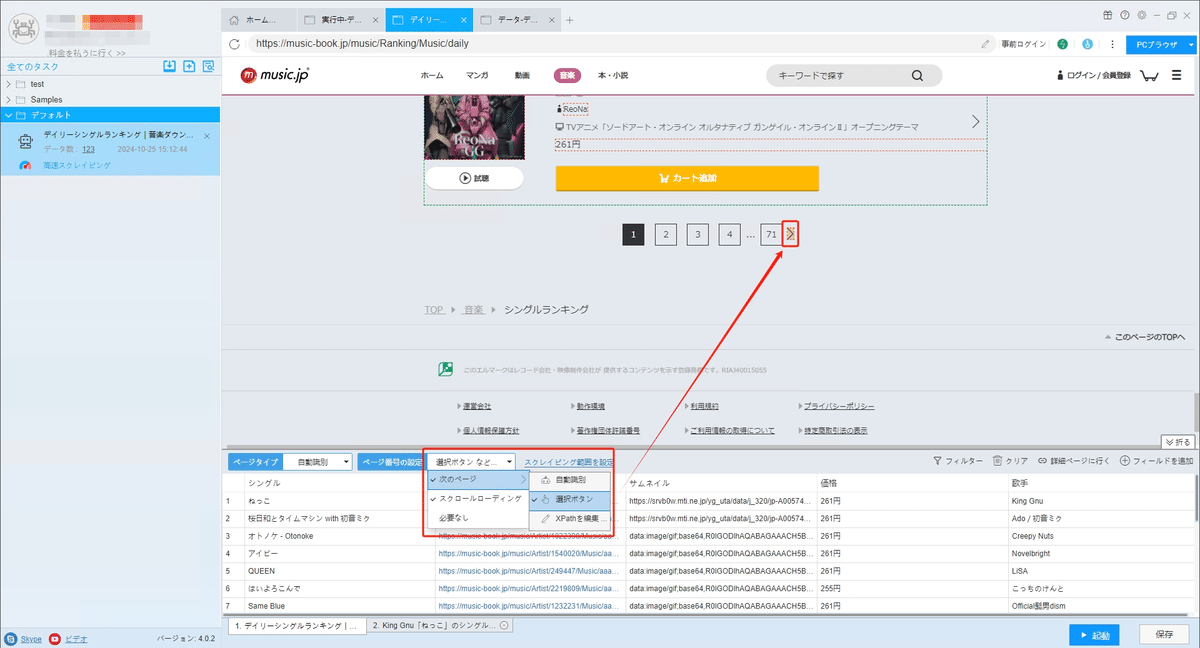Add a new tab with plus icon
This screenshot has width=1200, height=648.
point(570,19)
